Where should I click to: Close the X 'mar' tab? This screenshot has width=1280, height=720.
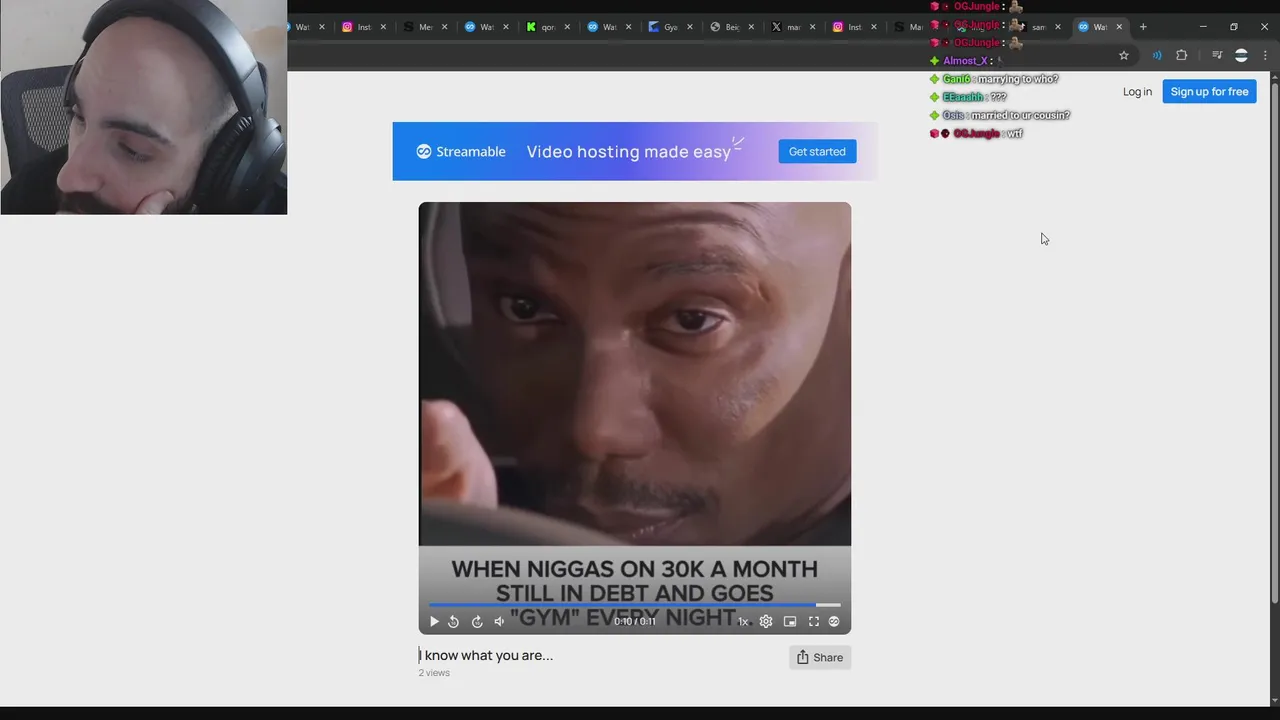(x=812, y=27)
